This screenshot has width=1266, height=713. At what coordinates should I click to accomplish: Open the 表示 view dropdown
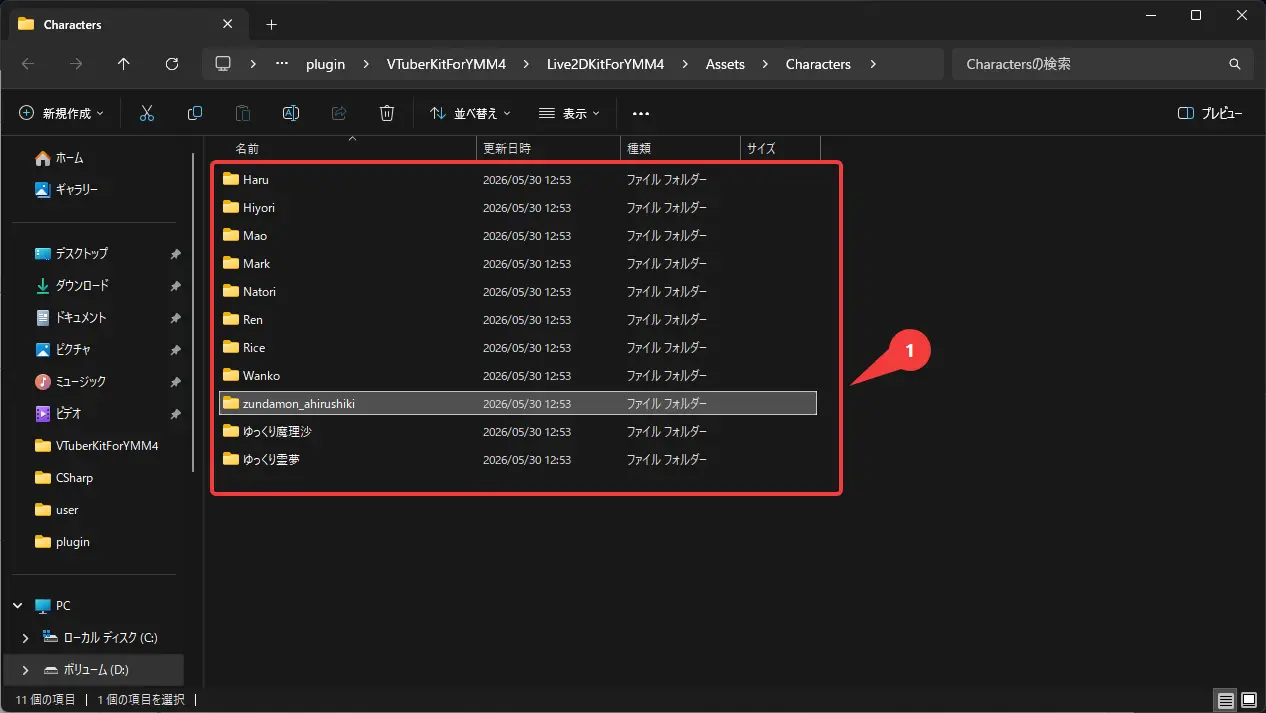tap(569, 113)
